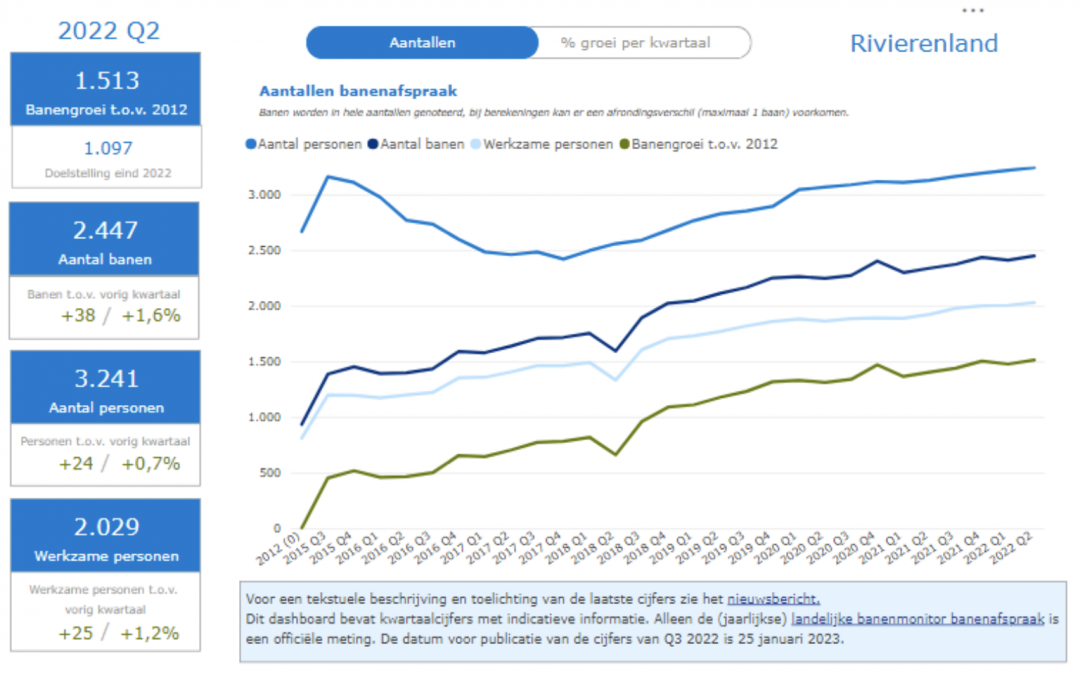Image resolution: width=1080 pixels, height=675 pixels.
Task: Click the Aantal banen legend marker
Action: click(x=374, y=144)
